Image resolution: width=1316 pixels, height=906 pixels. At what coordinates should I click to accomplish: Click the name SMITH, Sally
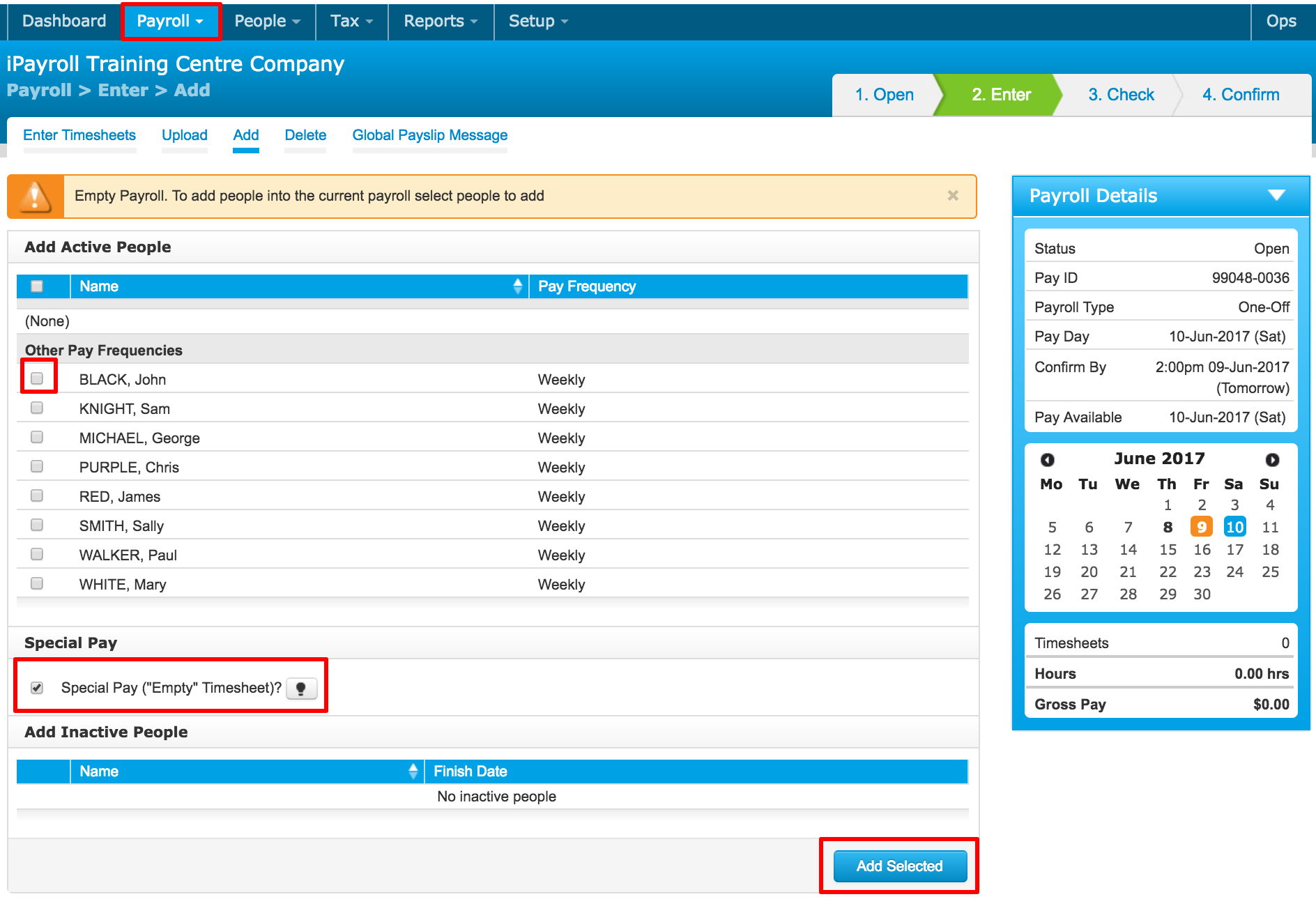click(121, 526)
